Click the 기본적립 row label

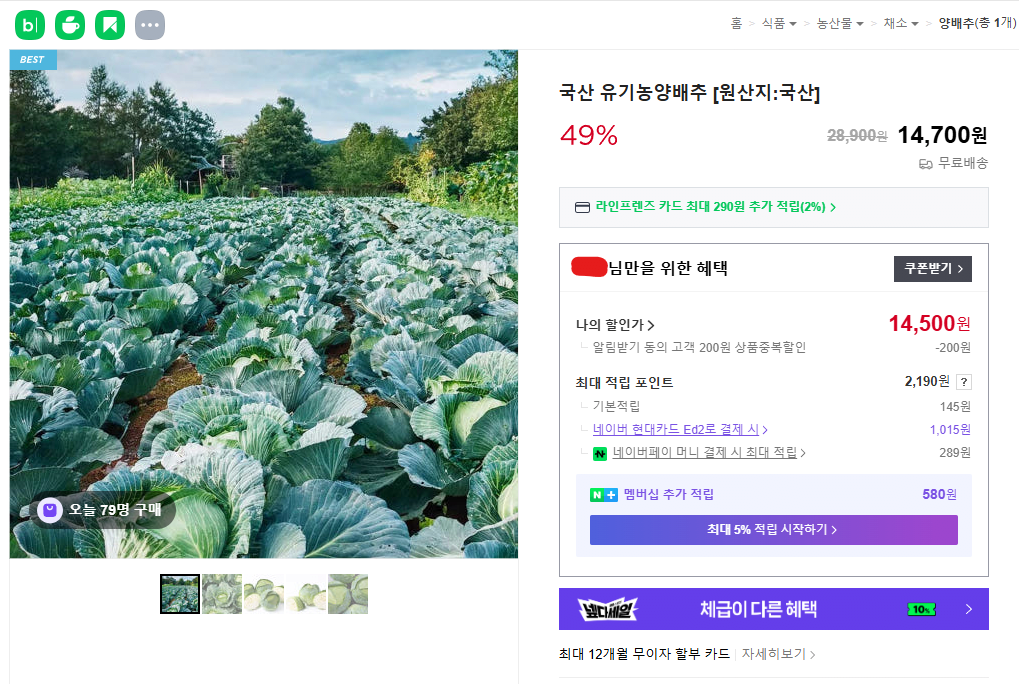[x=616, y=407]
